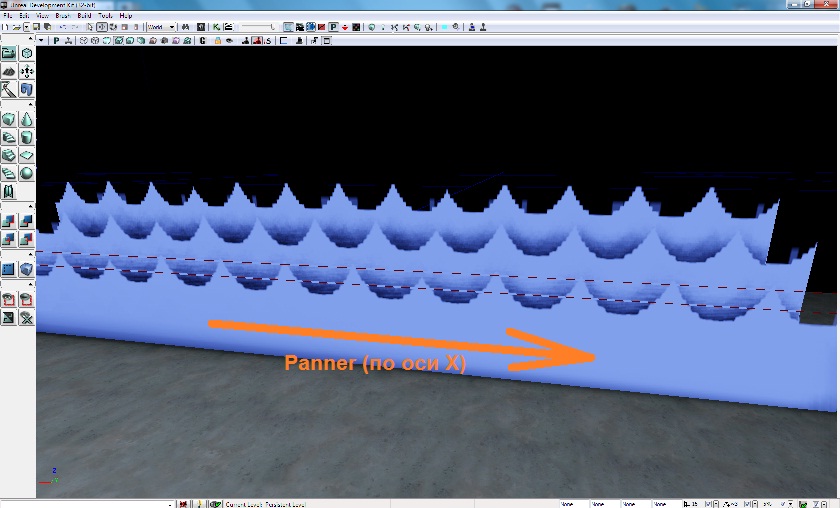Open the Edit menu

point(24,16)
